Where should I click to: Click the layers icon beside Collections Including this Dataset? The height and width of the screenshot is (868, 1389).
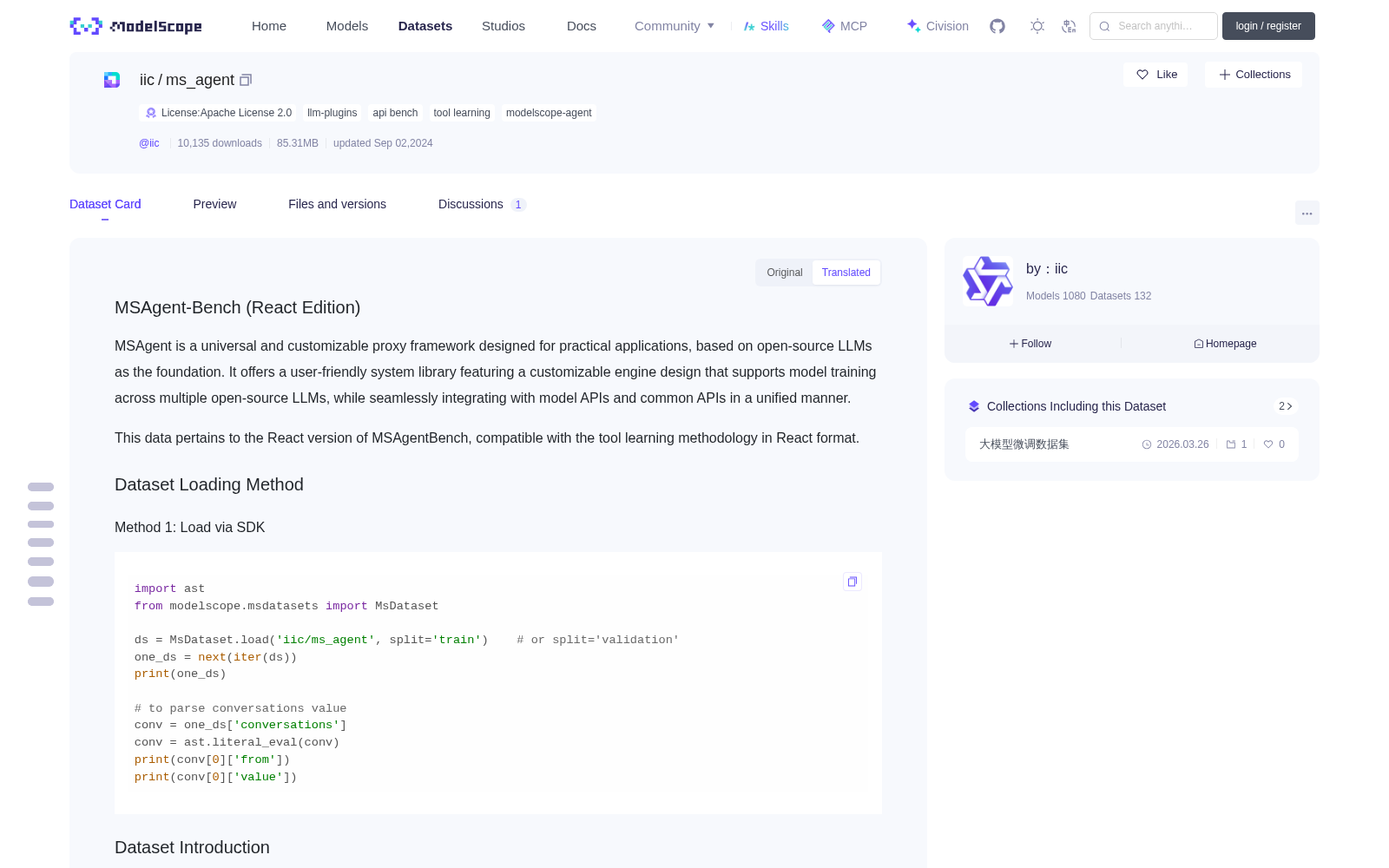coord(974,406)
